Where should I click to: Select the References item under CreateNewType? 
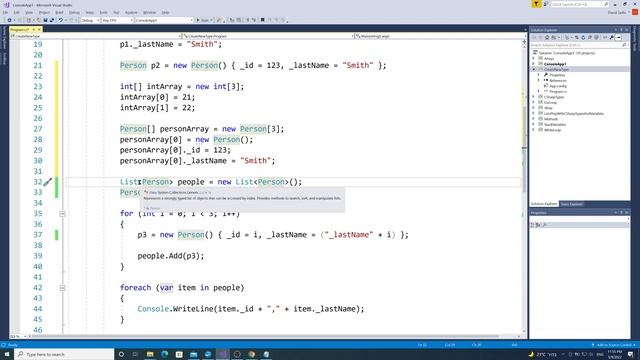tap(558, 80)
